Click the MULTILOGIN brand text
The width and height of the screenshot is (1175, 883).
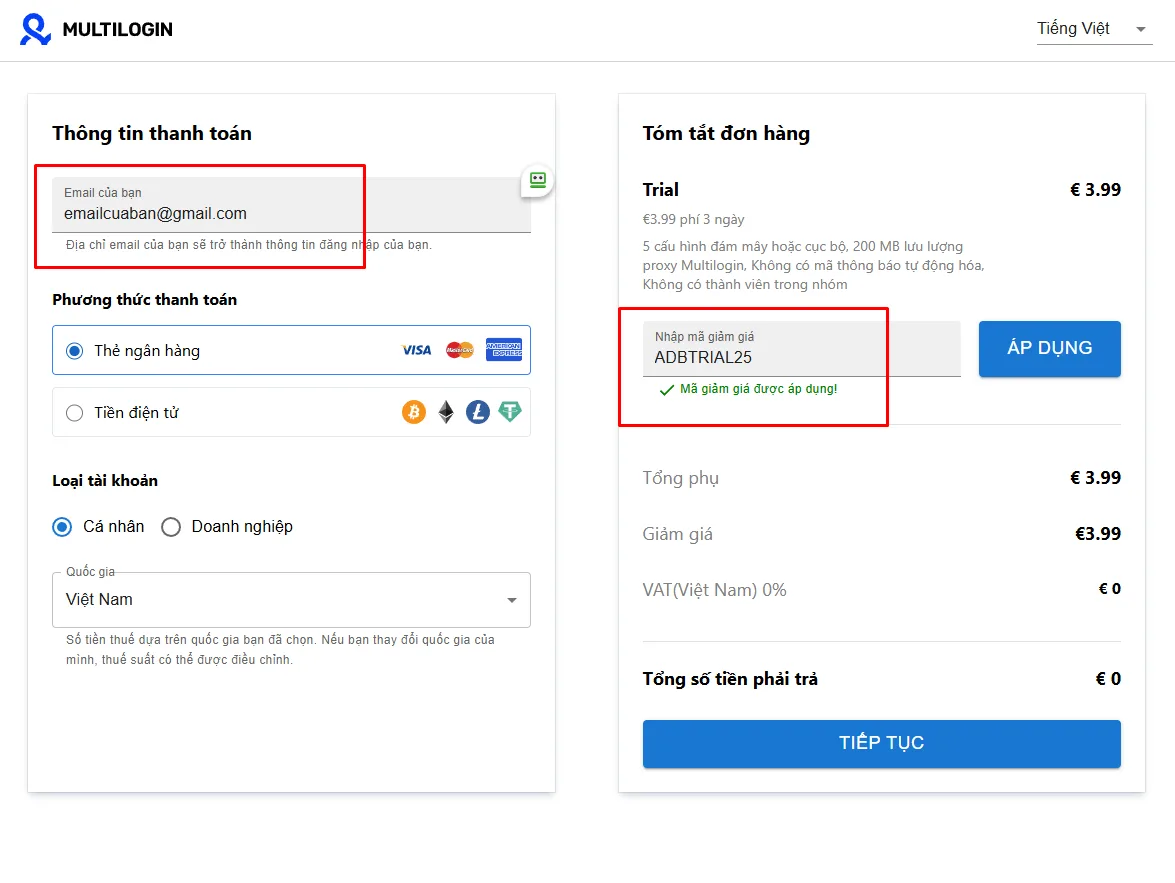(x=118, y=29)
